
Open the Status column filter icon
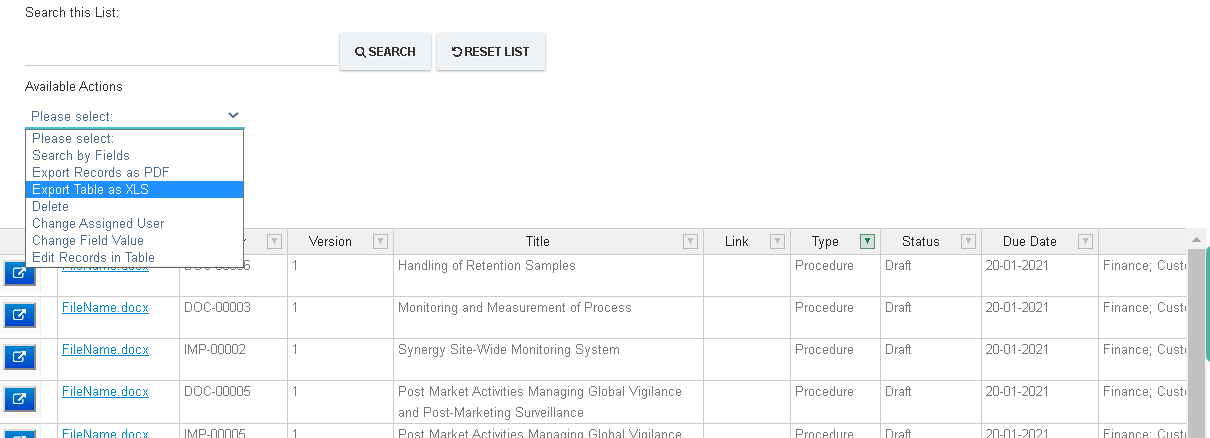pos(968,241)
